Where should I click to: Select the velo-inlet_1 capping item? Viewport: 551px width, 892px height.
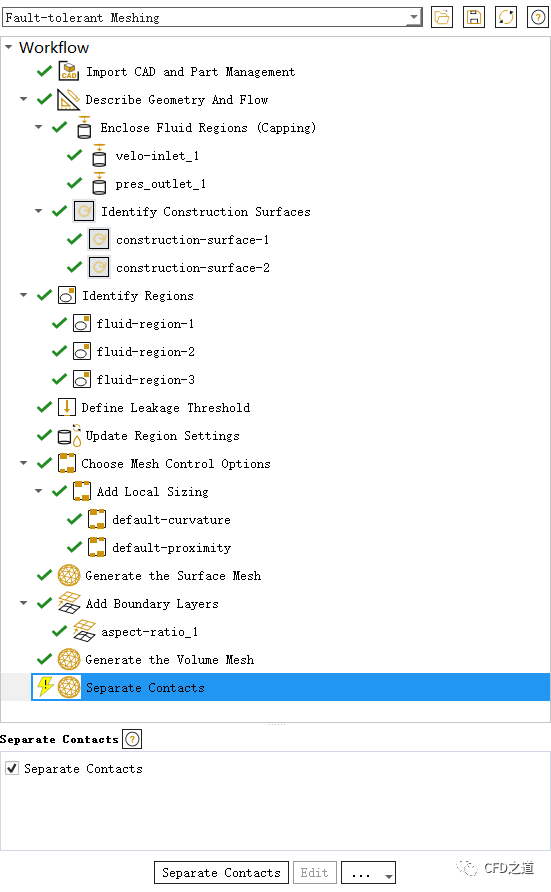click(158, 156)
